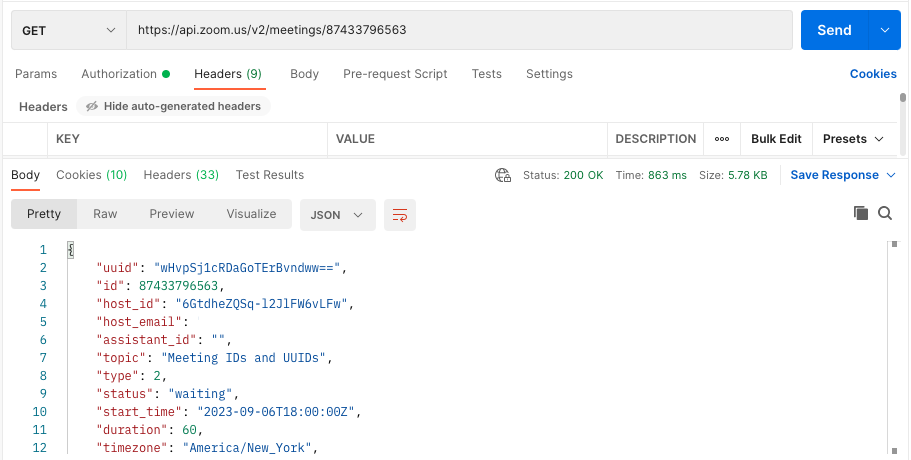This screenshot has height=460, width=911.
Task: Open the Pre-request Script tab
Action: pos(395,74)
